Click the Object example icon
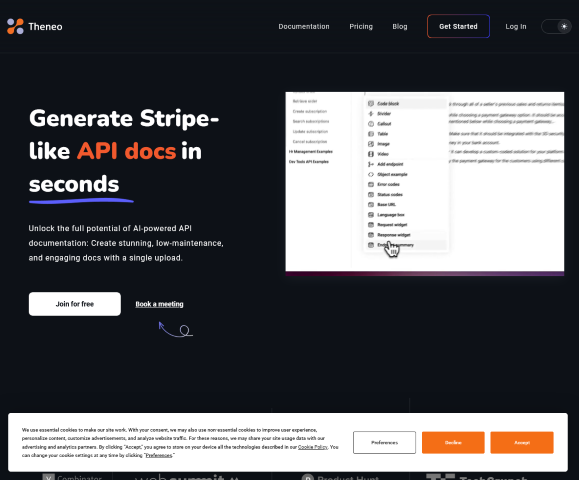Screen dimensions: 579x480 [x=371, y=174]
